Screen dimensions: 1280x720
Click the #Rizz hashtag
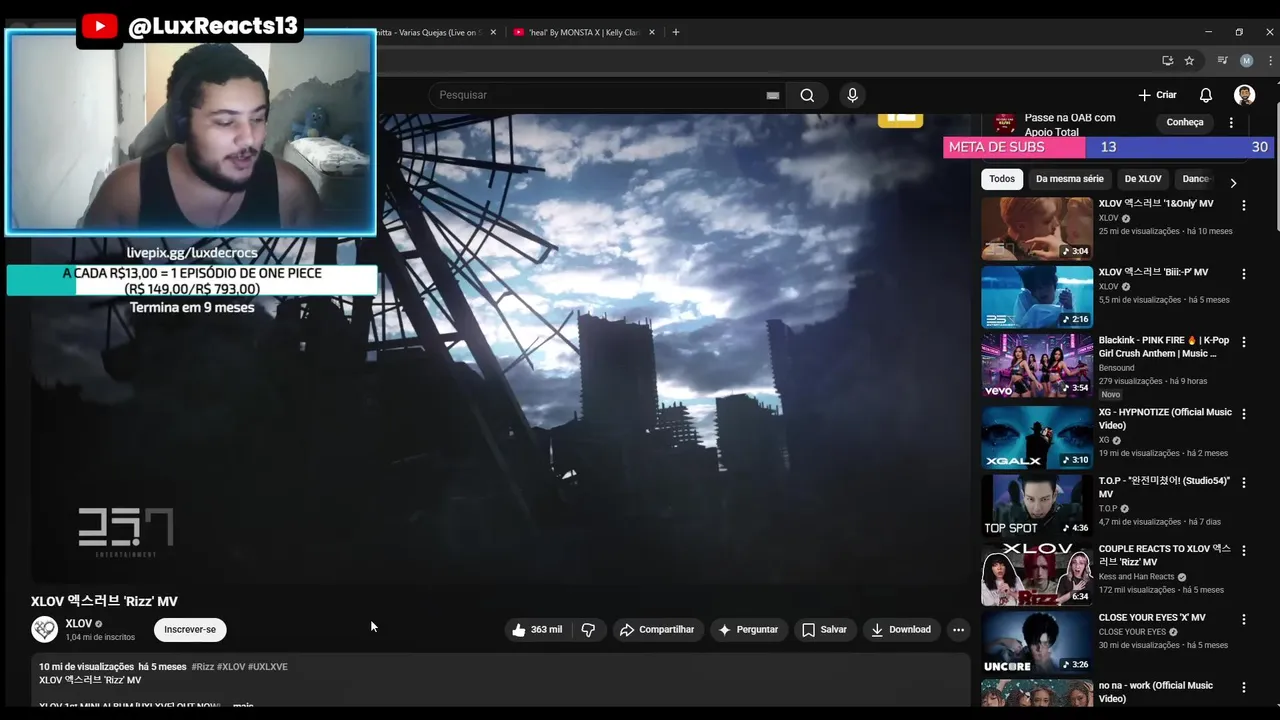point(203,667)
